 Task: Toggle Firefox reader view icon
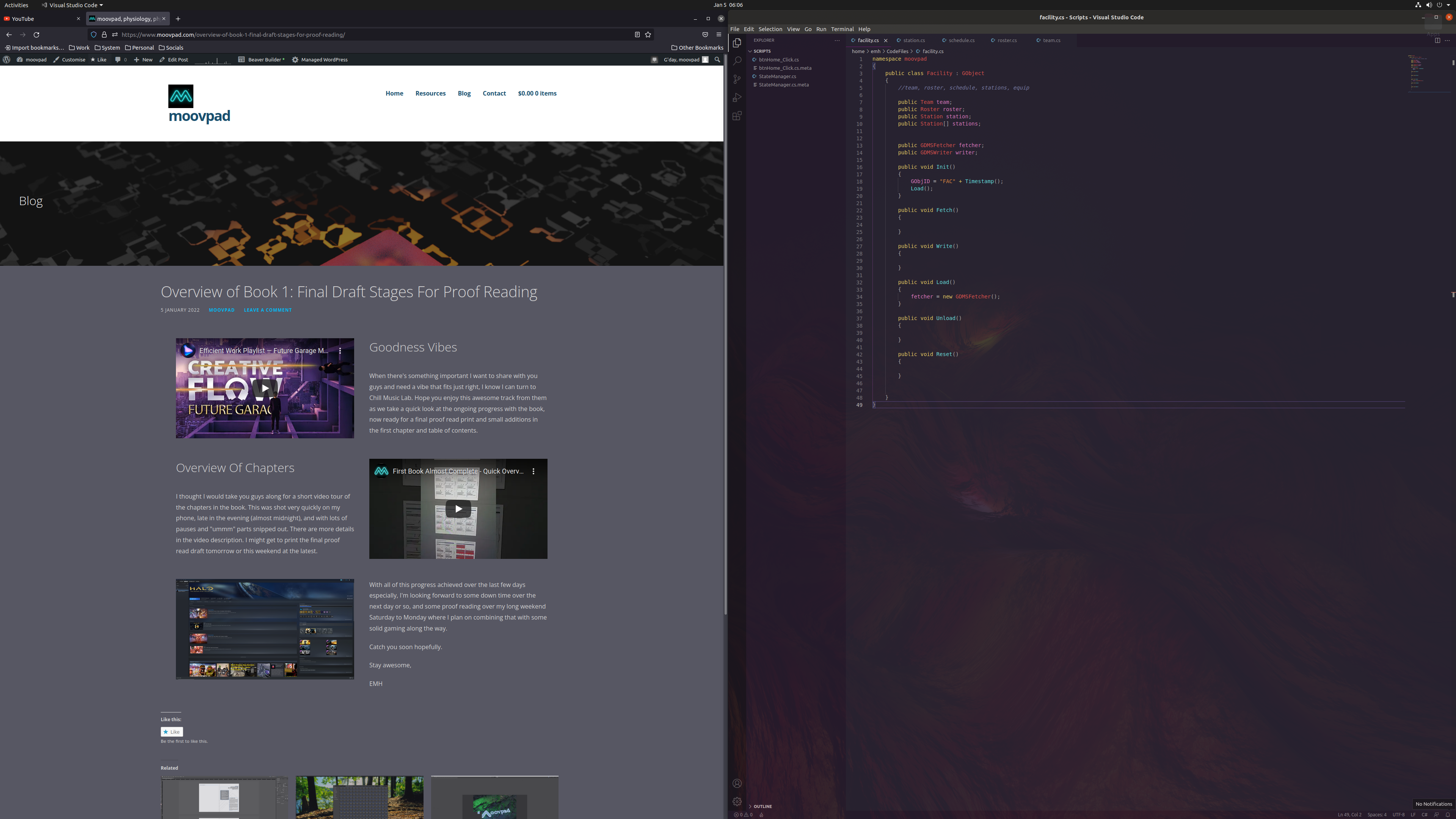637,35
